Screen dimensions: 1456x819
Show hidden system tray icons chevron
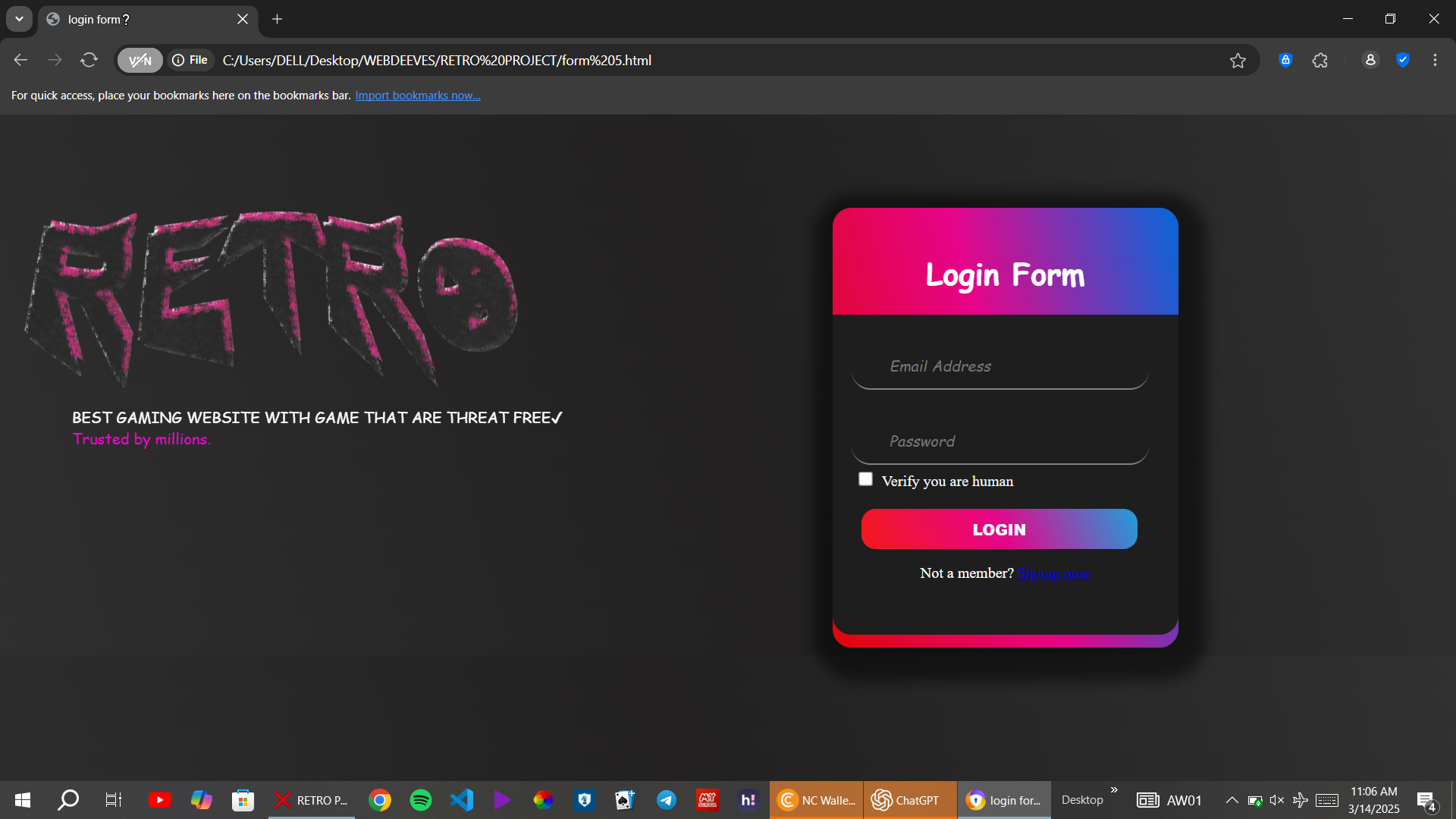click(1232, 800)
